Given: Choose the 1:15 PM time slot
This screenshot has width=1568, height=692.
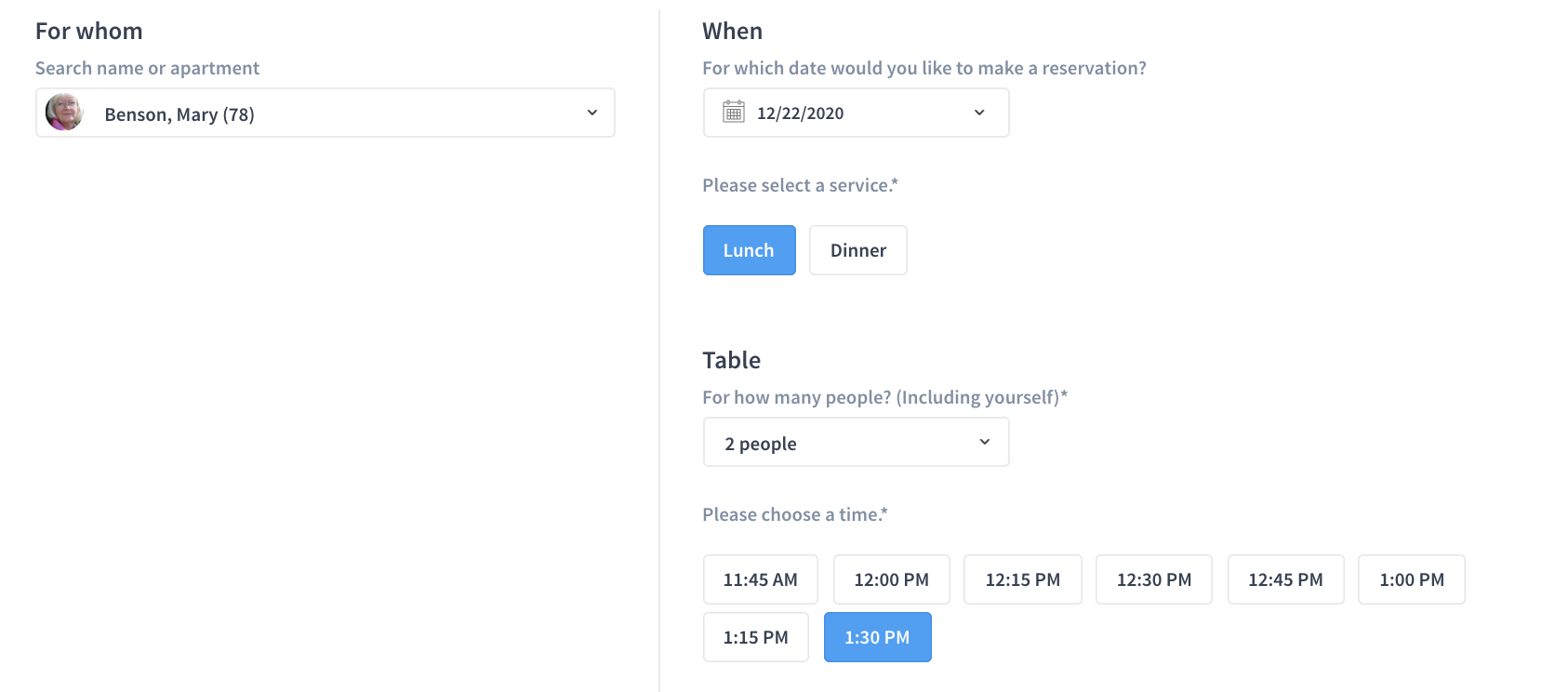Looking at the screenshot, I should (x=756, y=637).
